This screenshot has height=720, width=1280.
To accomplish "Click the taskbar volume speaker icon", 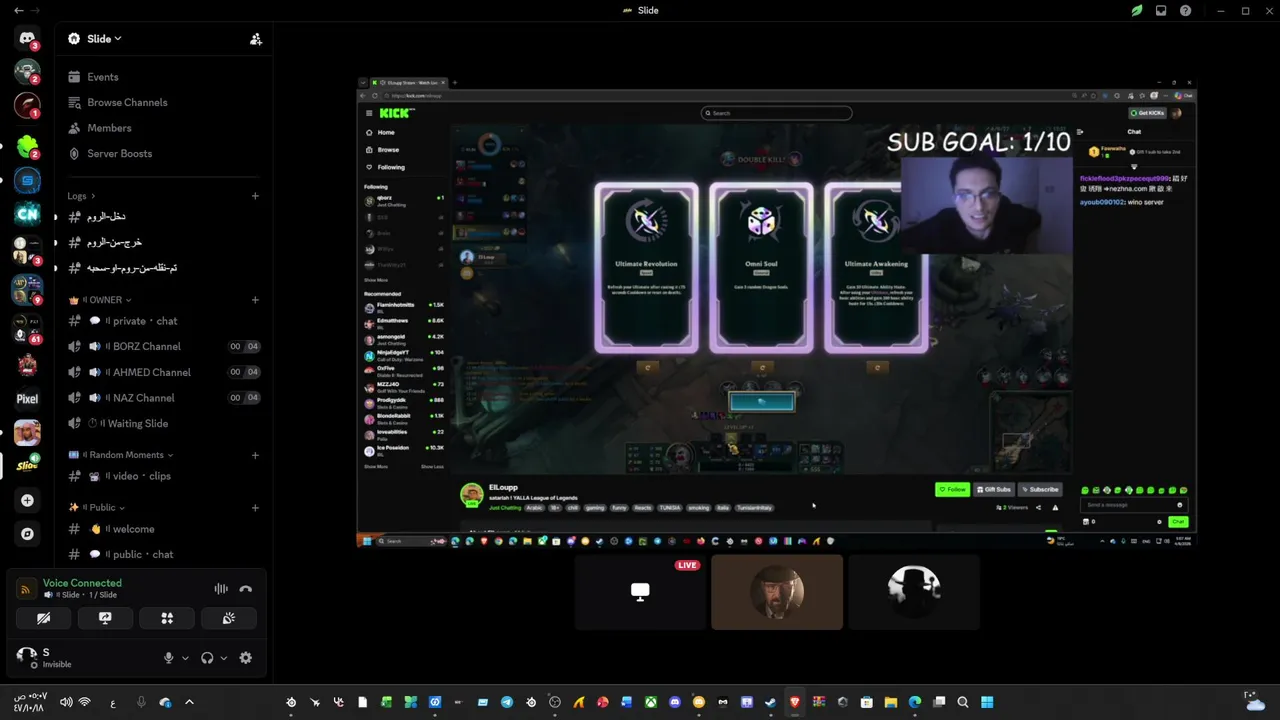I will (66, 702).
